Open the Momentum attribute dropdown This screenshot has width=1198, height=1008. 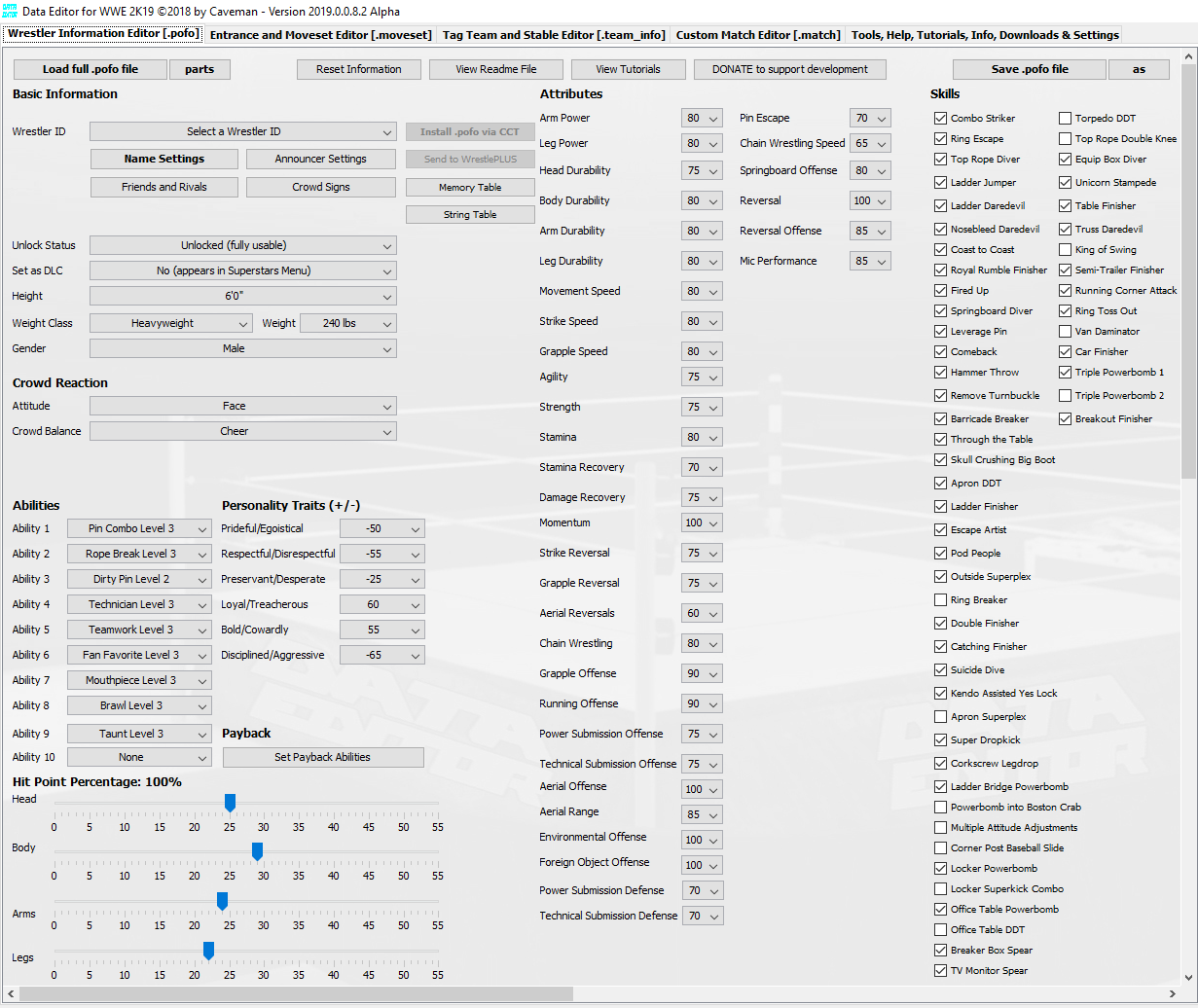[703, 523]
